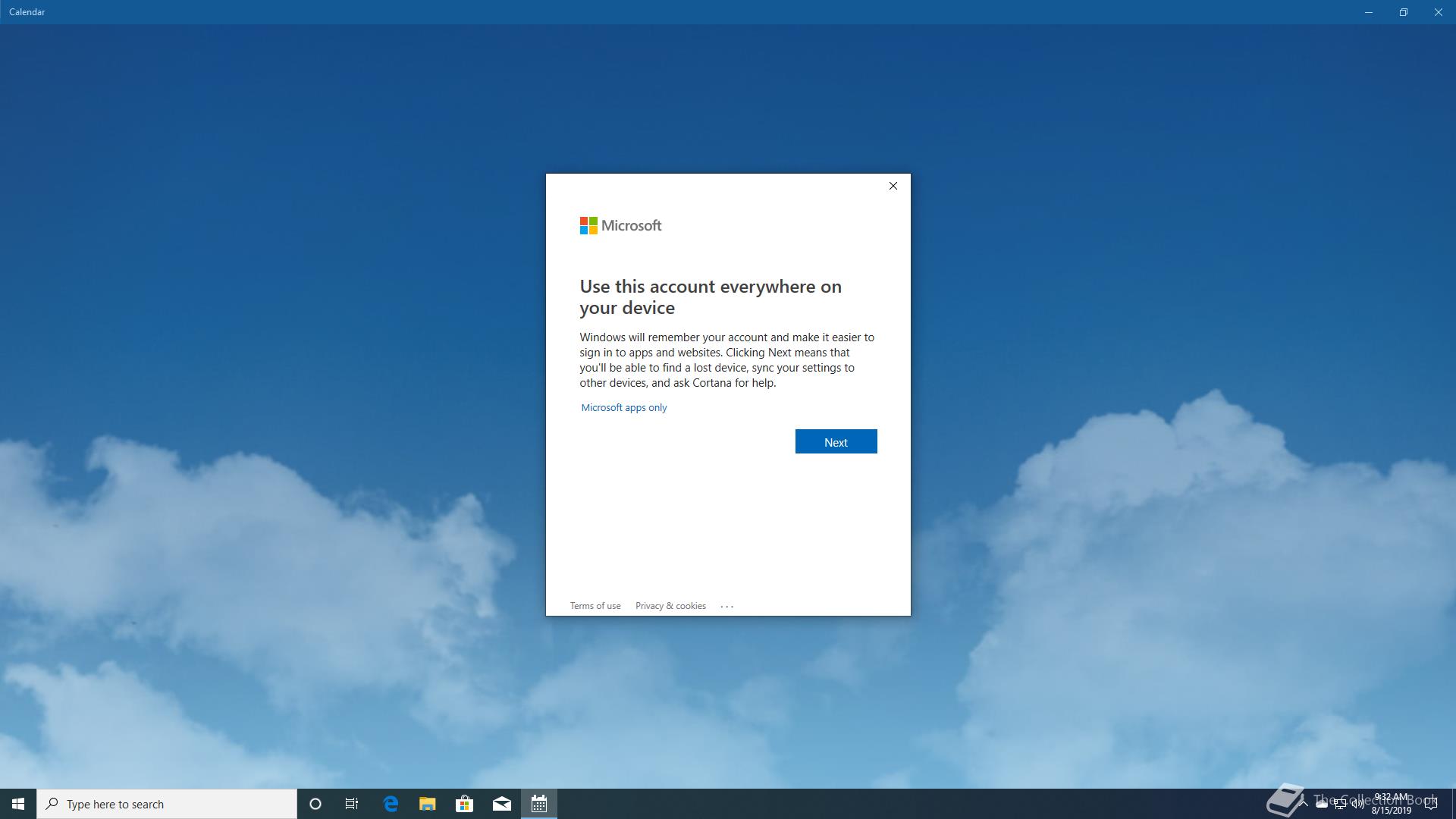1456x819 pixels.
Task: Click the taskbar search box
Action: coord(167,804)
